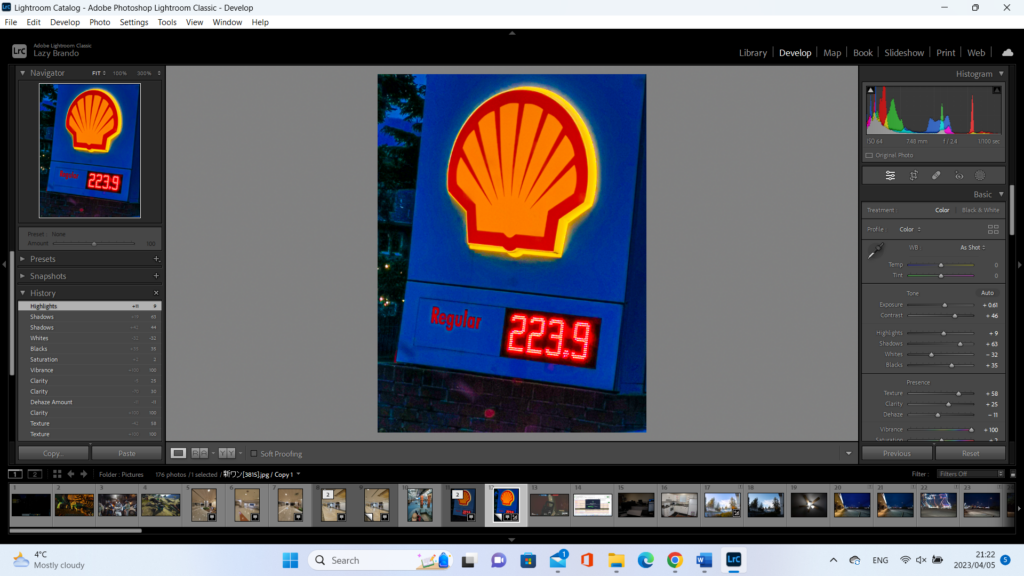This screenshot has height=576, width=1024.
Task: Click the Copy settings button
Action: (x=52, y=453)
